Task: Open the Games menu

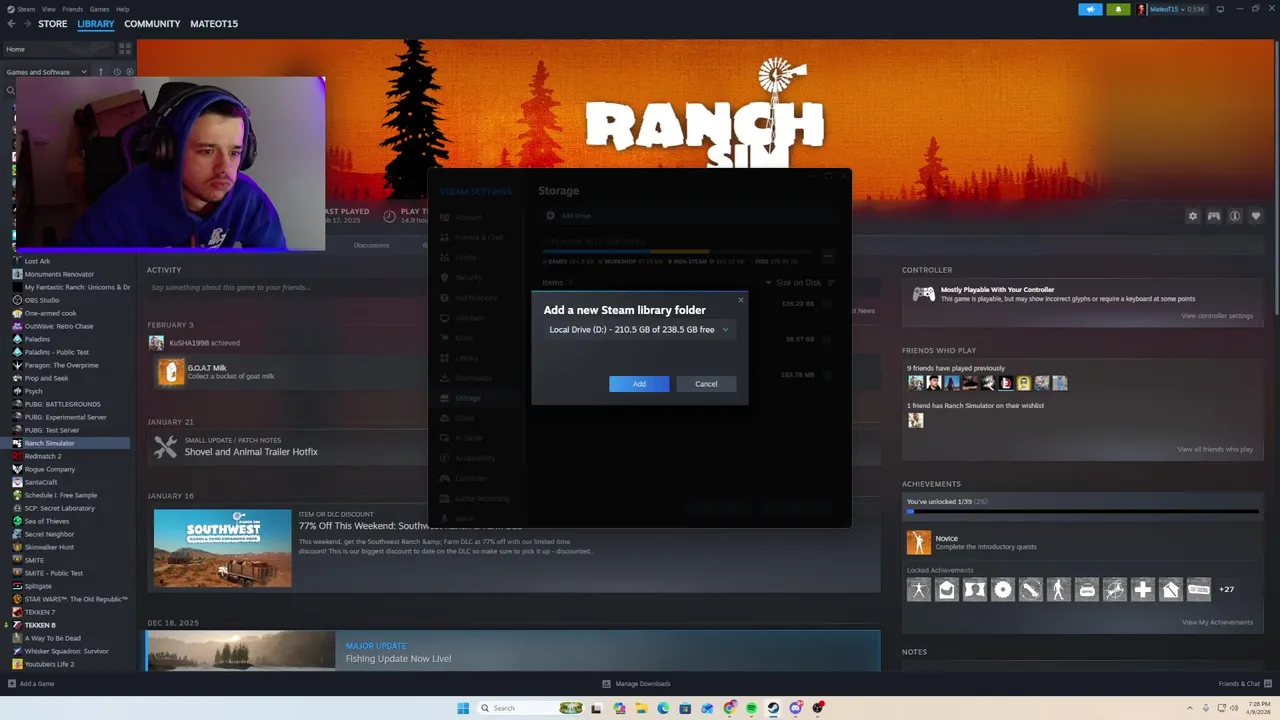Action: coord(99,9)
